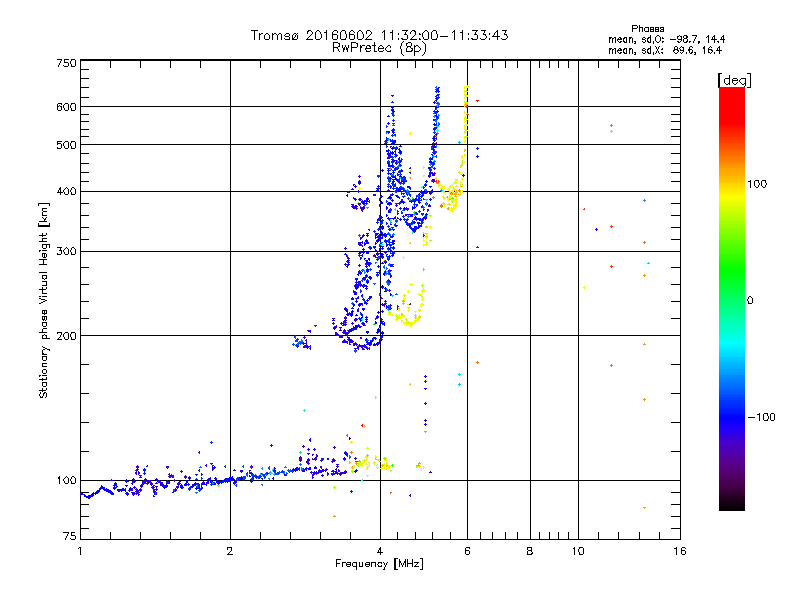Image resolution: width=800 pixels, height=600 pixels.
Task: Click the x-axis tick label '16'
Action: click(x=680, y=551)
